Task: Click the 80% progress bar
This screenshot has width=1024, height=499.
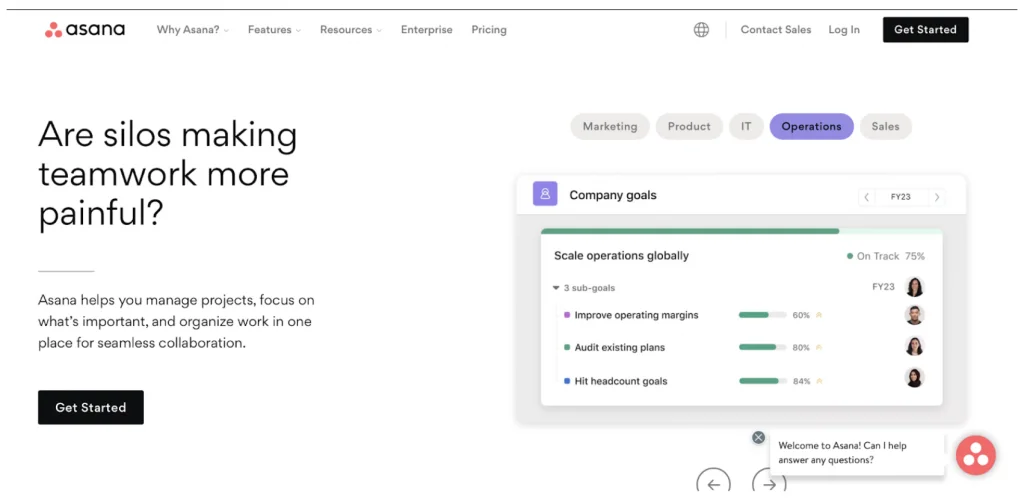Action: click(762, 347)
